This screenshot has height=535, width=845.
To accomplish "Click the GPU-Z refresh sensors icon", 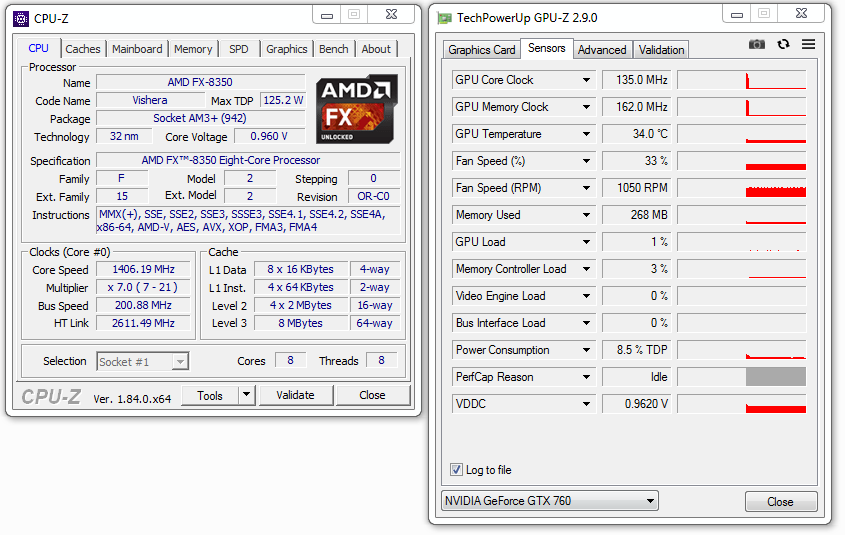I will 783,44.
